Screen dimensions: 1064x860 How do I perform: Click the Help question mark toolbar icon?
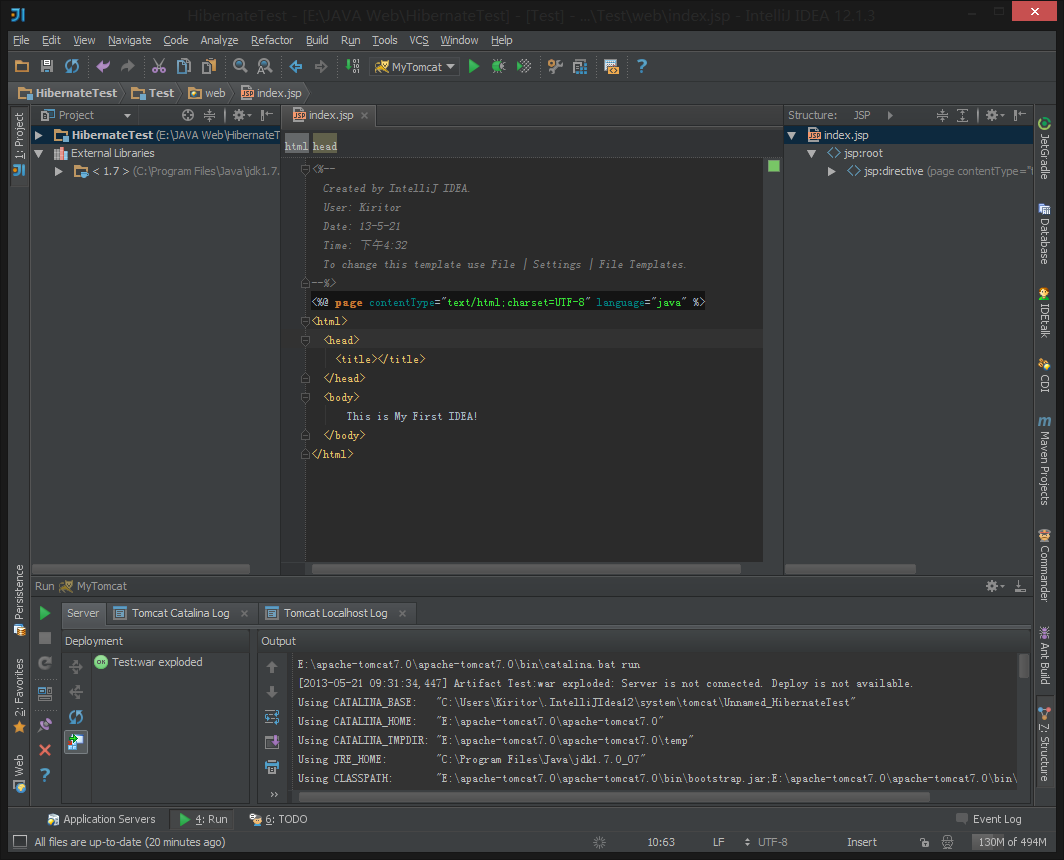pyautogui.click(x=642, y=67)
